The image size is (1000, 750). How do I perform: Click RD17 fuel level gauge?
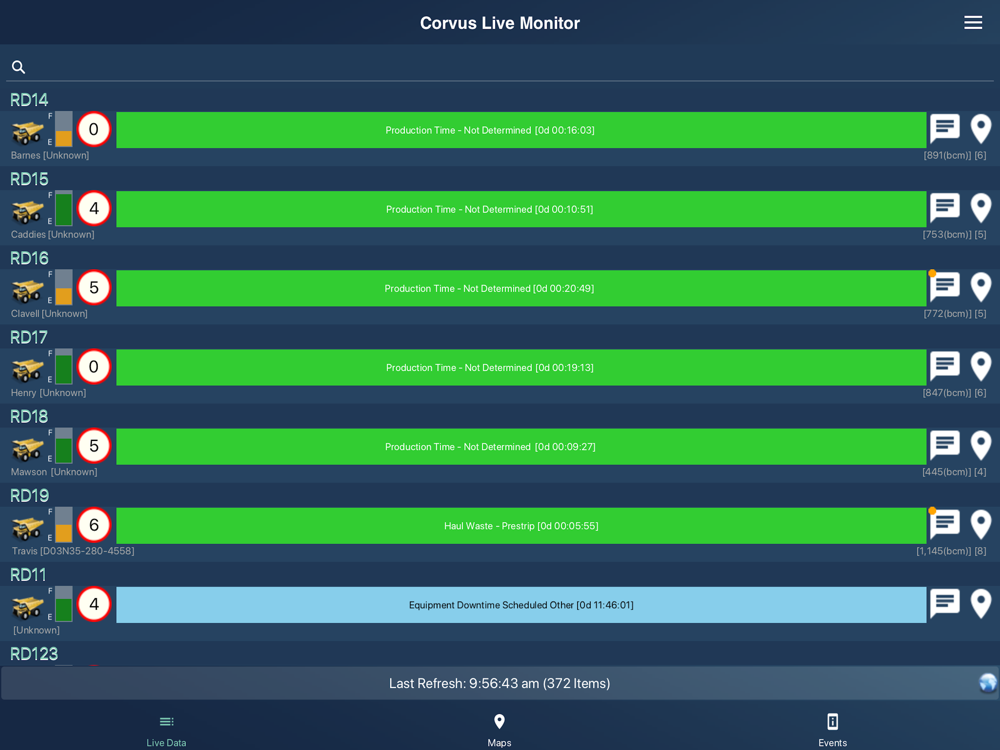click(64, 367)
